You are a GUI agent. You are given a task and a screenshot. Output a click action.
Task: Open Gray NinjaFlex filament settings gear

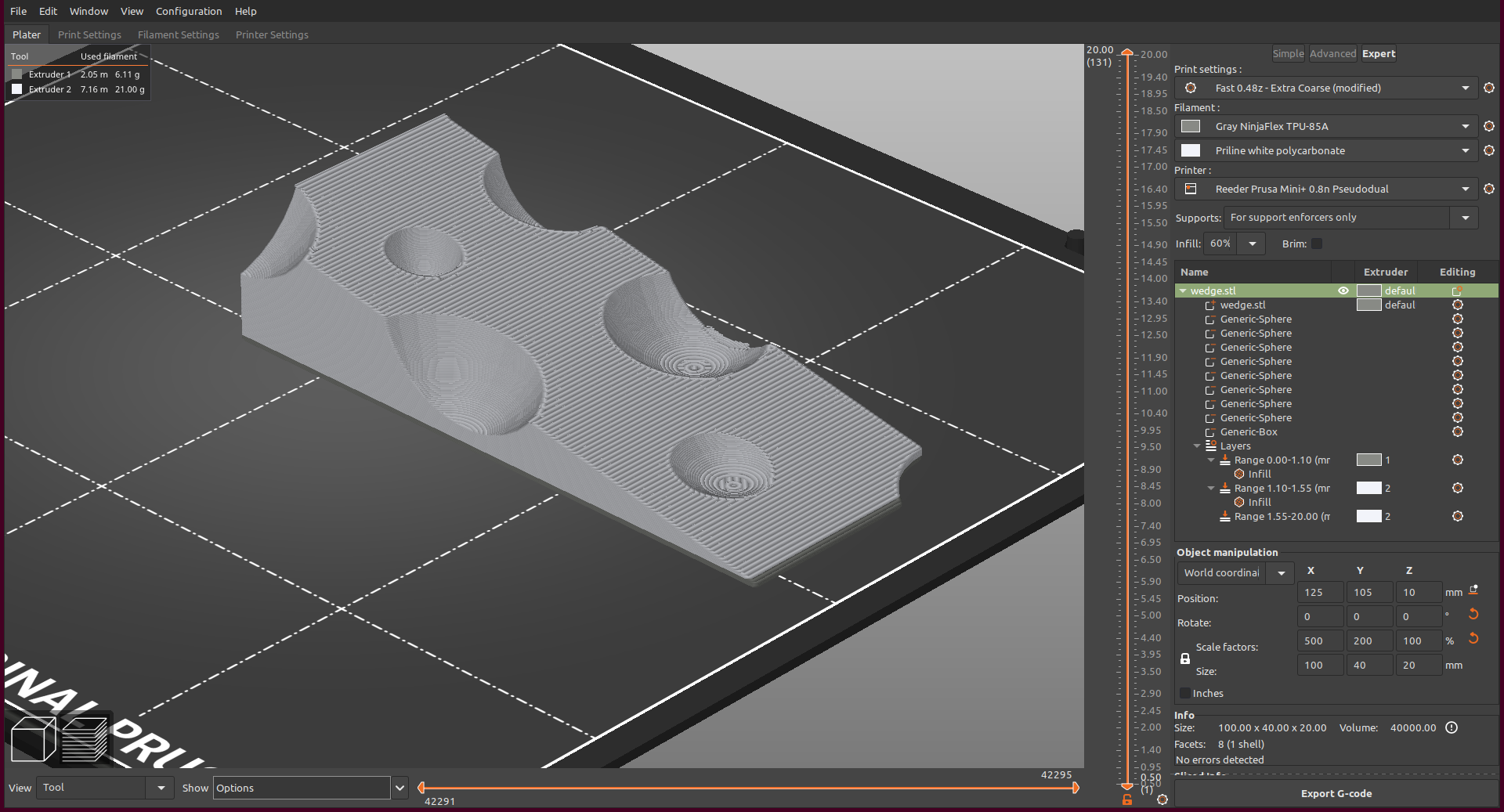(x=1489, y=126)
